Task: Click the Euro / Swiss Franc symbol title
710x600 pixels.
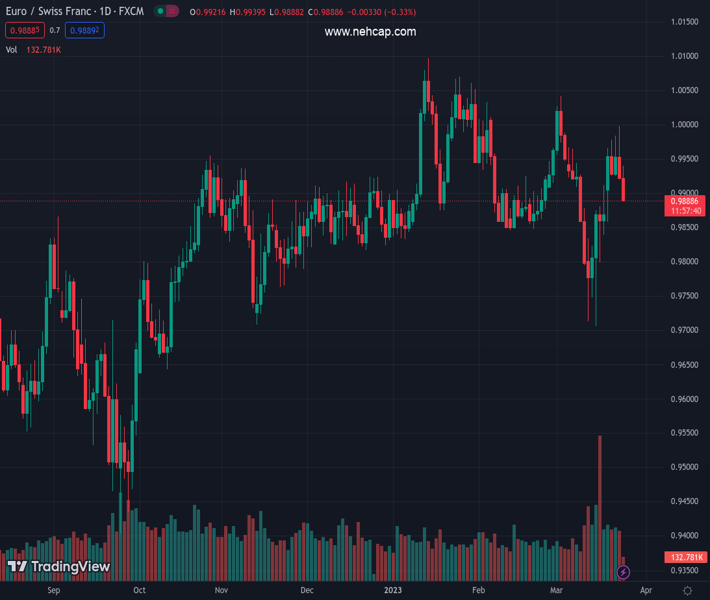Action: [74, 11]
